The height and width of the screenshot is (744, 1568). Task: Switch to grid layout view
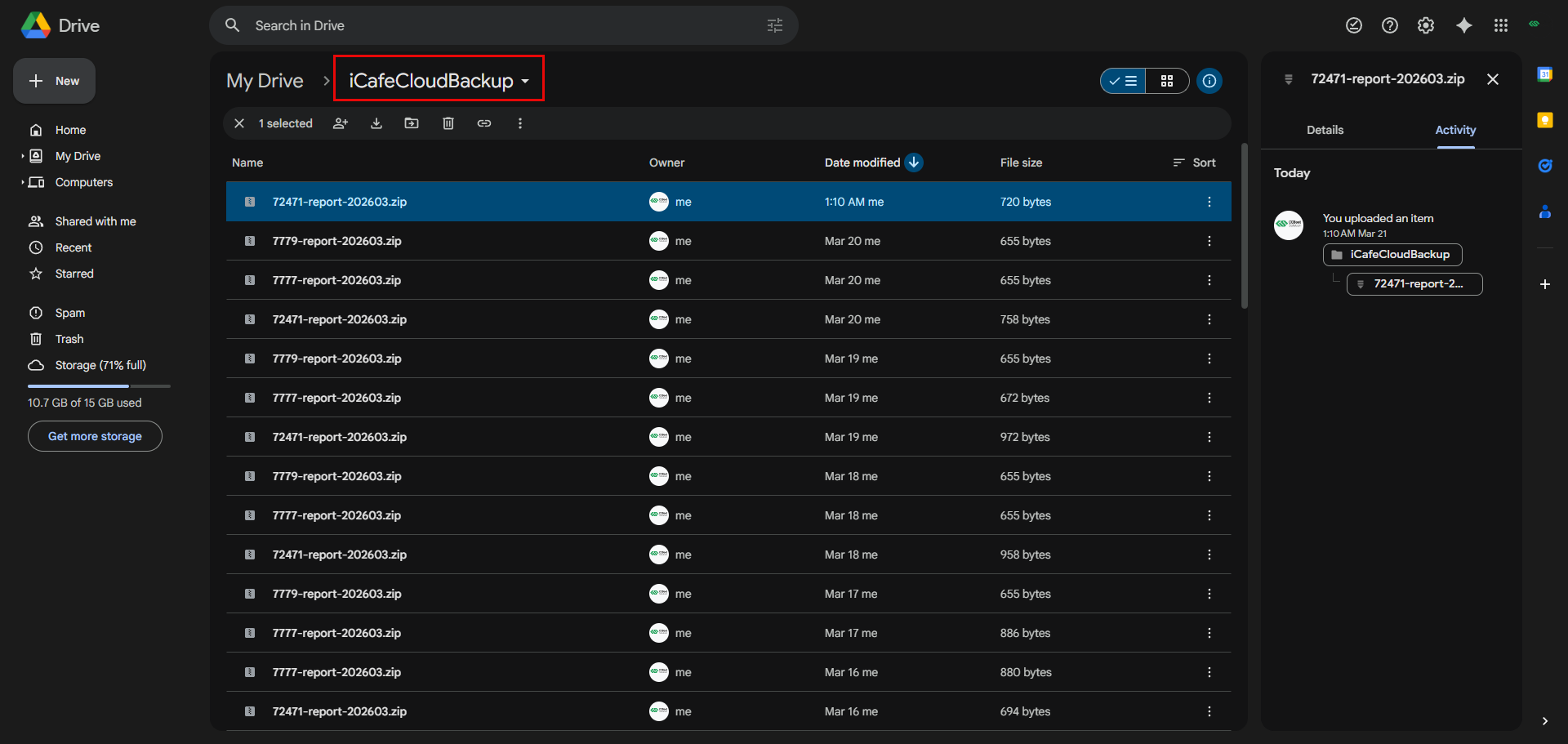tap(1167, 81)
